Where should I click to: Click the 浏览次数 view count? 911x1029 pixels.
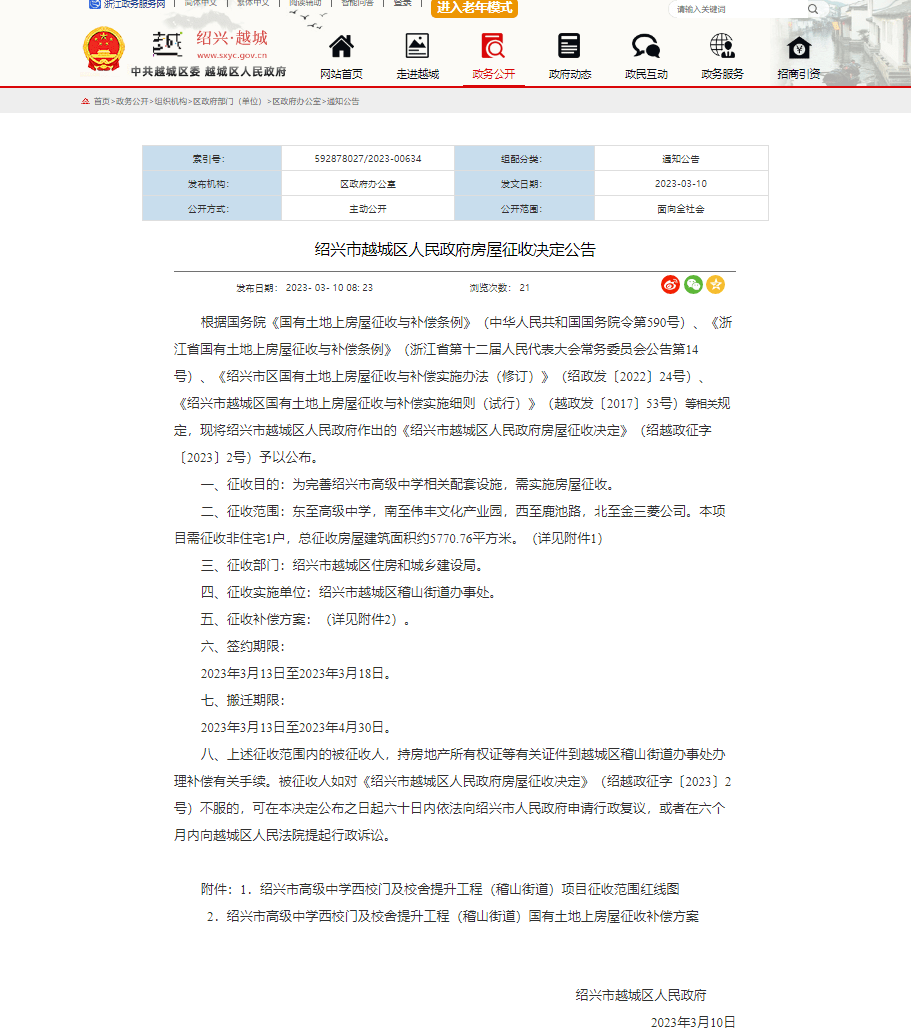tap(499, 287)
